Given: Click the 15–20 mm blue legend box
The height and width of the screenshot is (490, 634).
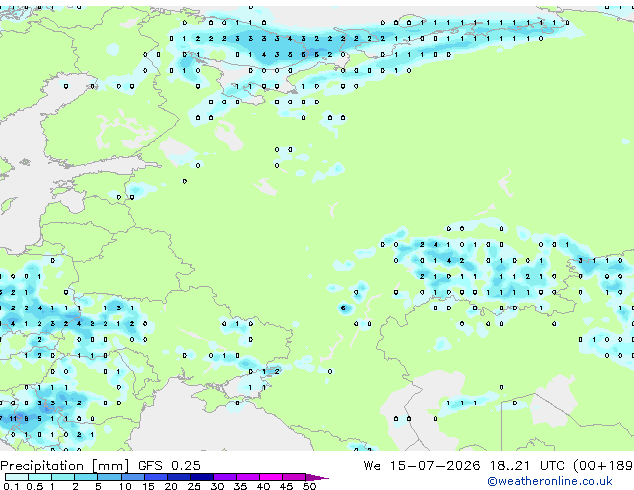Looking at the screenshot, I should [156, 477].
